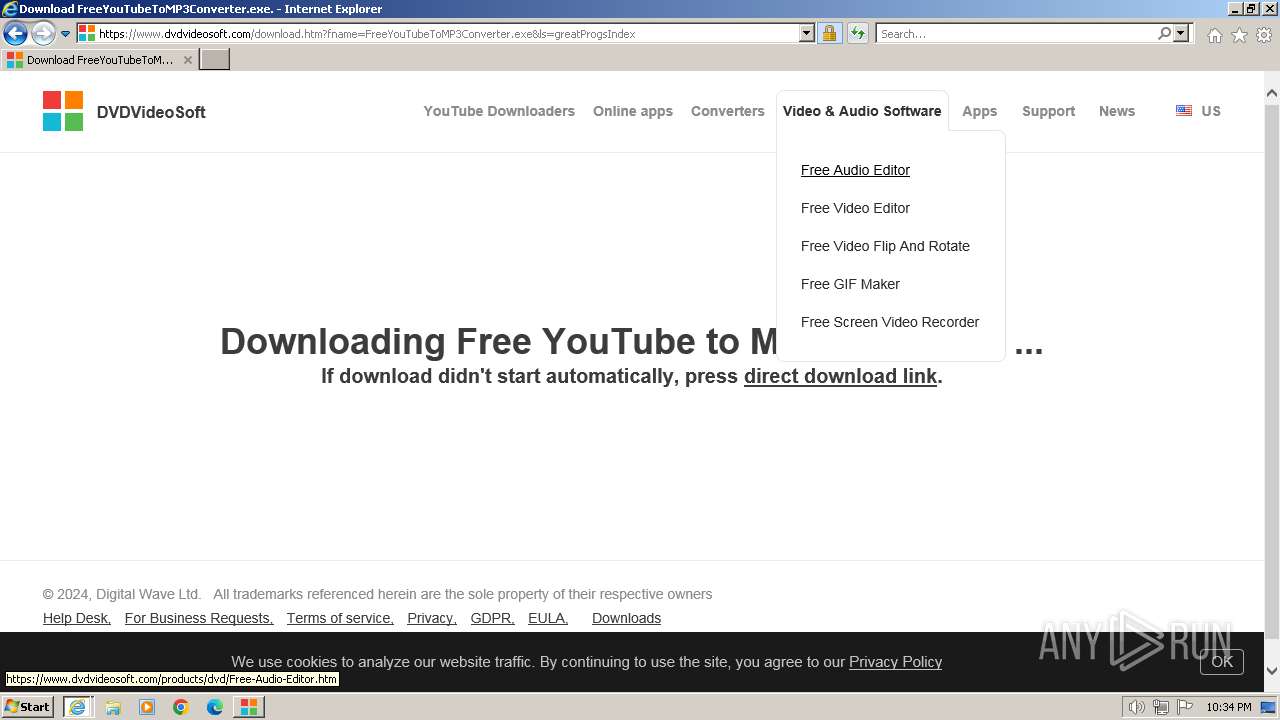The width and height of the screenshot is (1280, 720).
Task: Click the DVDVideoSoft brand name
Action: click(x=151, y=112)
